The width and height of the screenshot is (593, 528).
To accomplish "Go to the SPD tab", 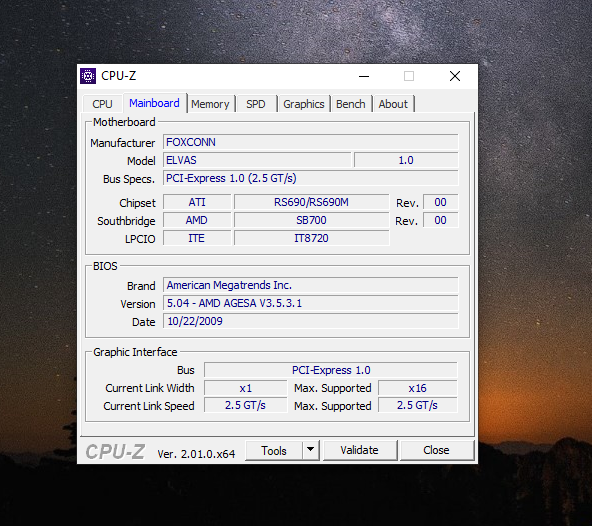I will [256, 104].
